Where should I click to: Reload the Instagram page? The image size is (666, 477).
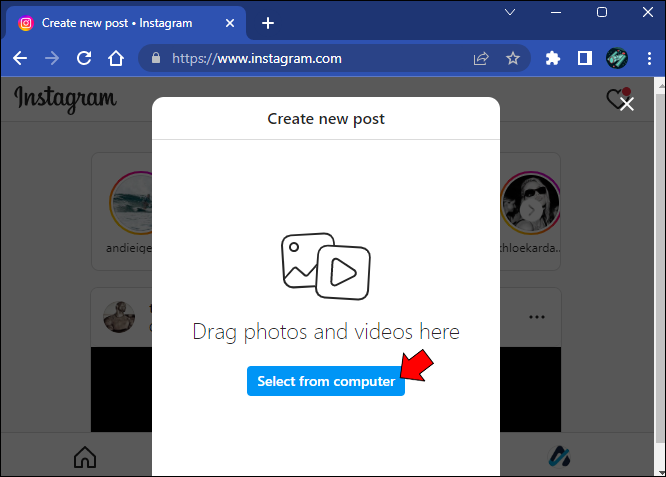[84, 58]
